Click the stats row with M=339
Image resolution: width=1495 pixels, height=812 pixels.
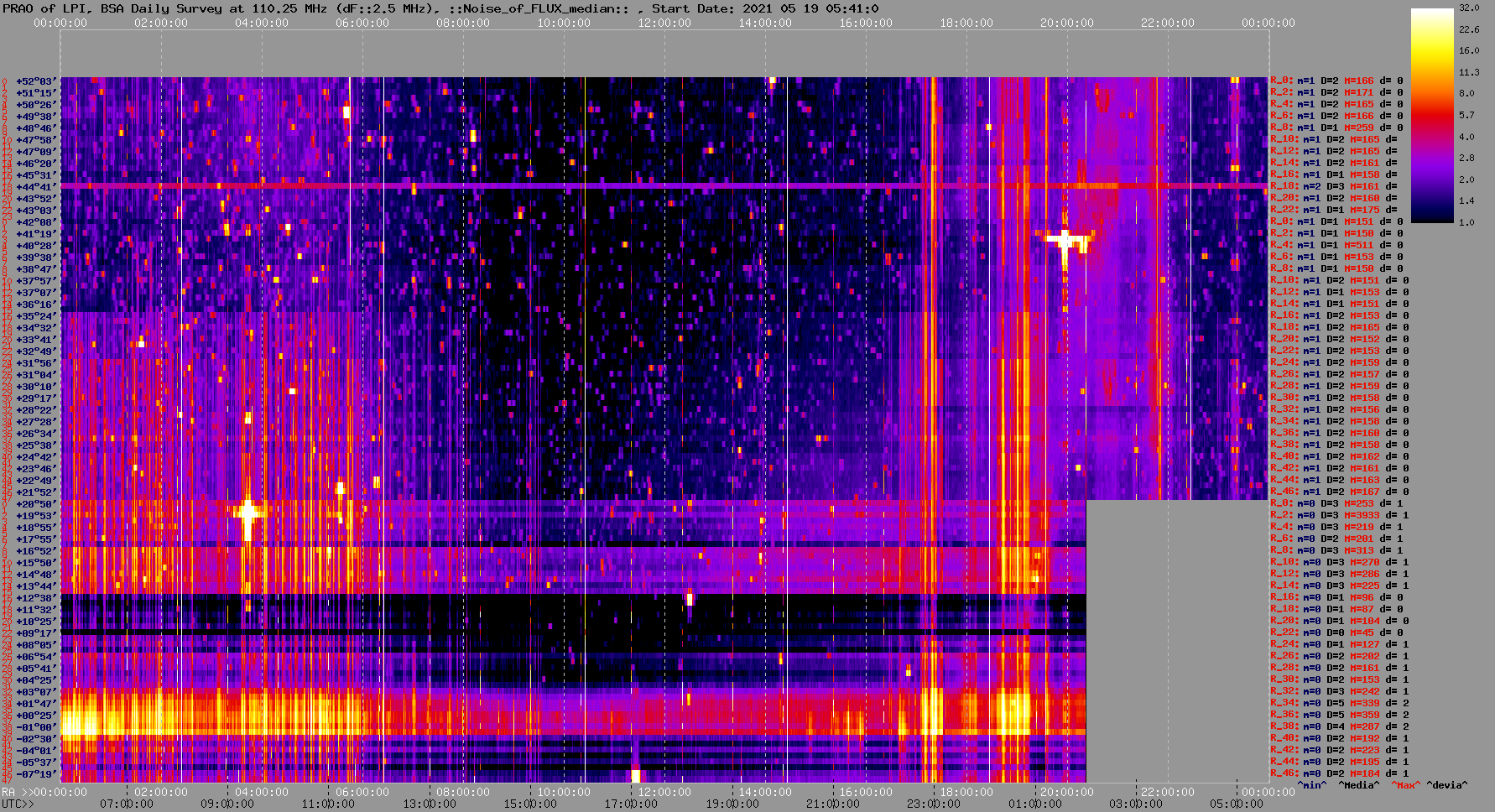[x=1340, y=704]
